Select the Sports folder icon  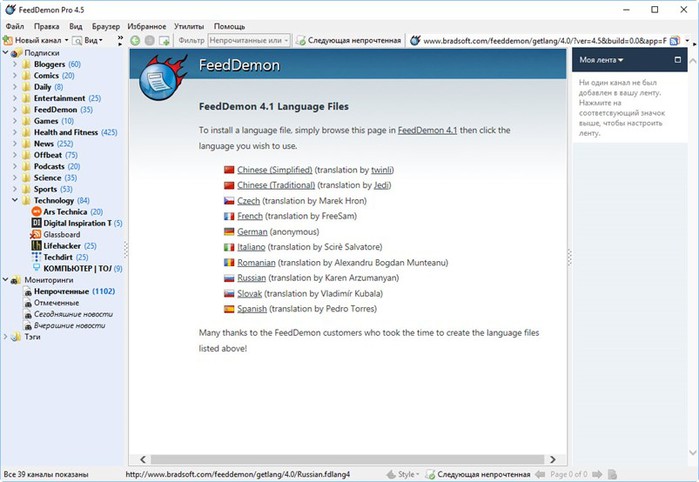click(x=26, y=189)
